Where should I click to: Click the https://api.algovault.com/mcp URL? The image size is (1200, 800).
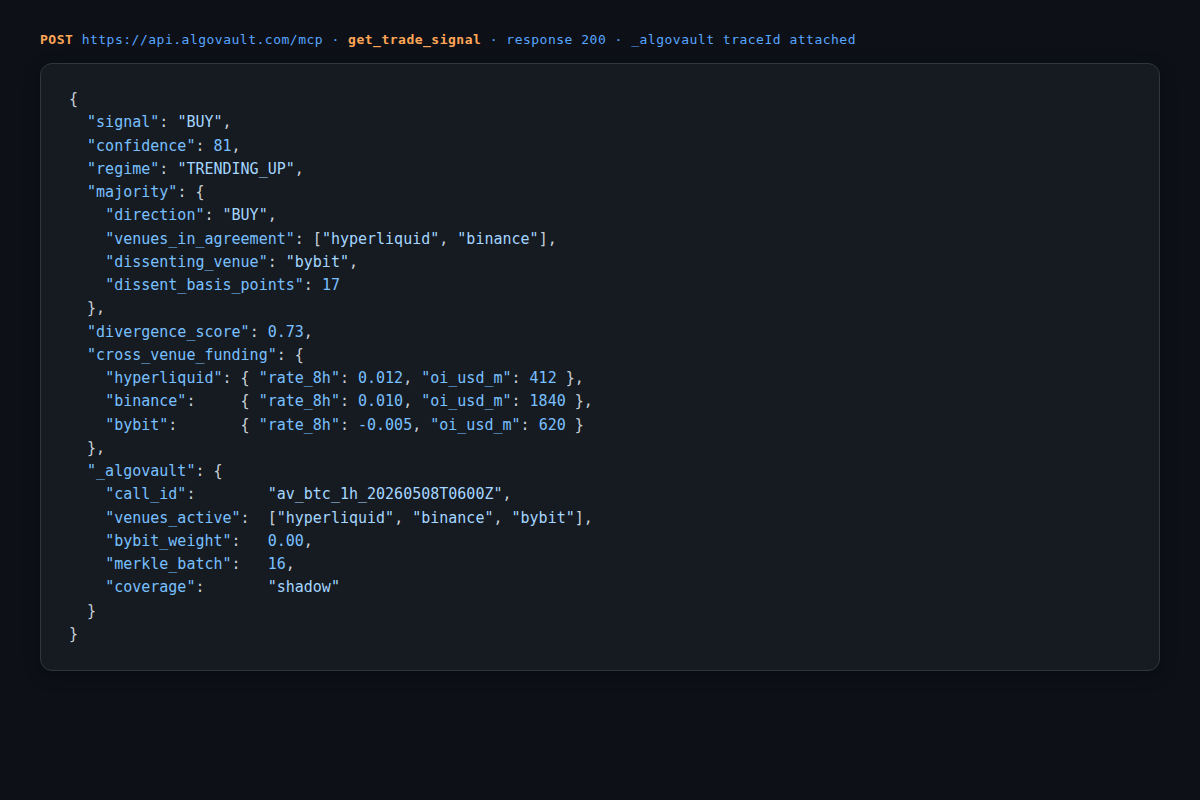tap(202, 40)
